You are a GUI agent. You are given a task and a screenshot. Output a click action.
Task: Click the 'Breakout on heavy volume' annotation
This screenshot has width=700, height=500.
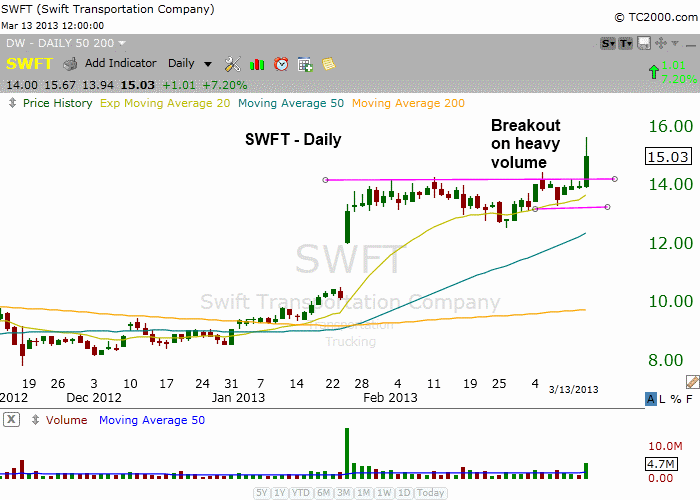coord(525,144)
